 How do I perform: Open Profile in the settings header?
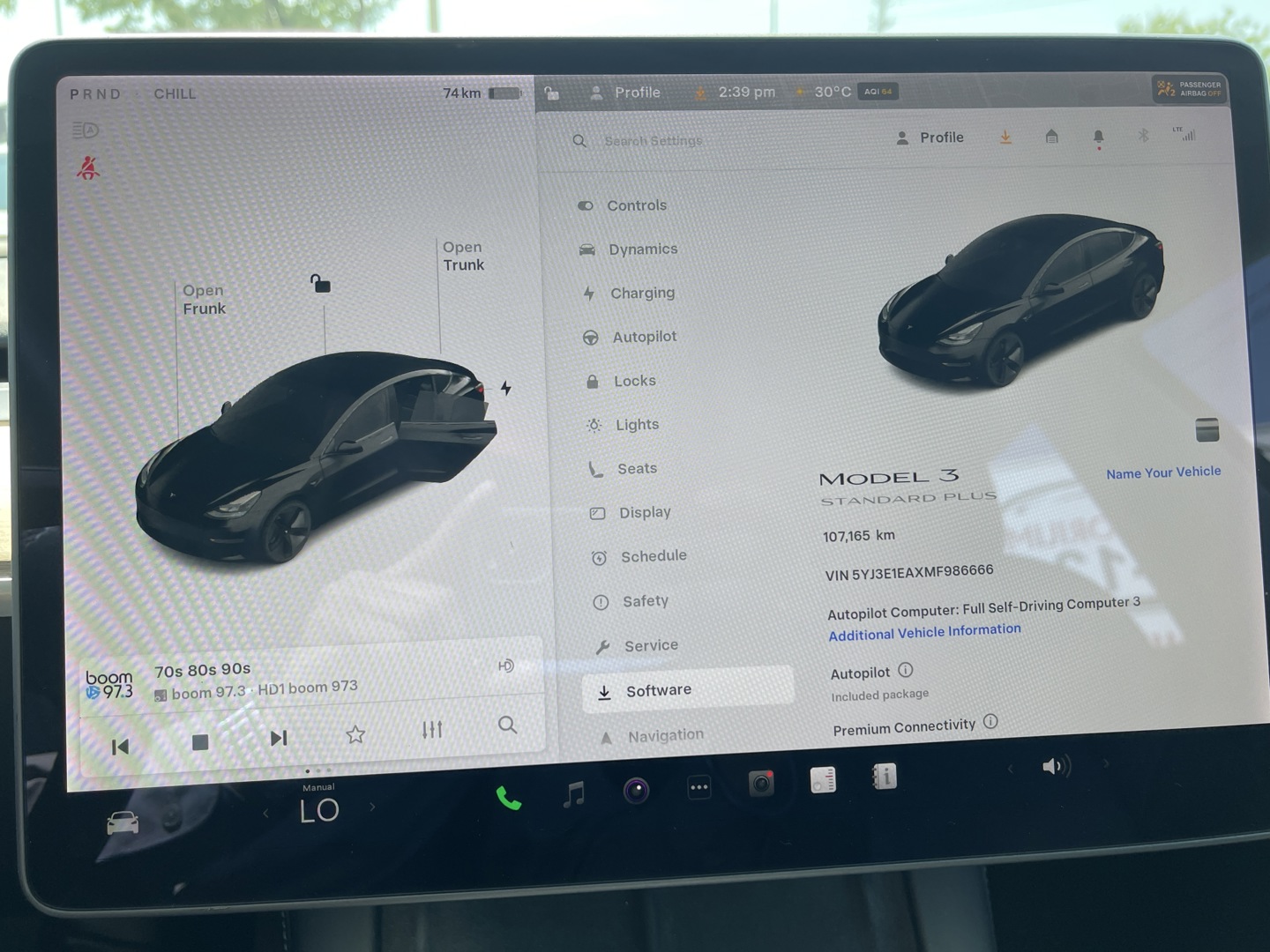point(930,138)
